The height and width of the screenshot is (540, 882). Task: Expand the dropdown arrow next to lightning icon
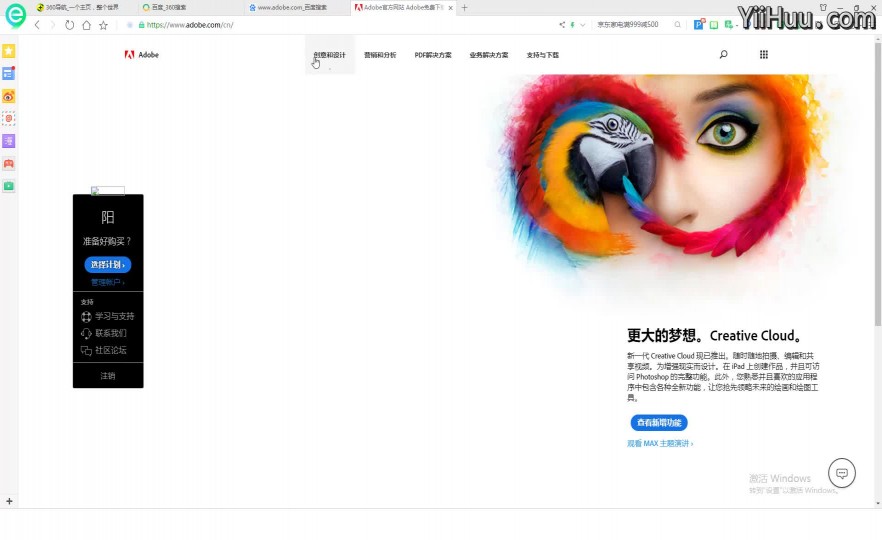[x=583, y=25]
